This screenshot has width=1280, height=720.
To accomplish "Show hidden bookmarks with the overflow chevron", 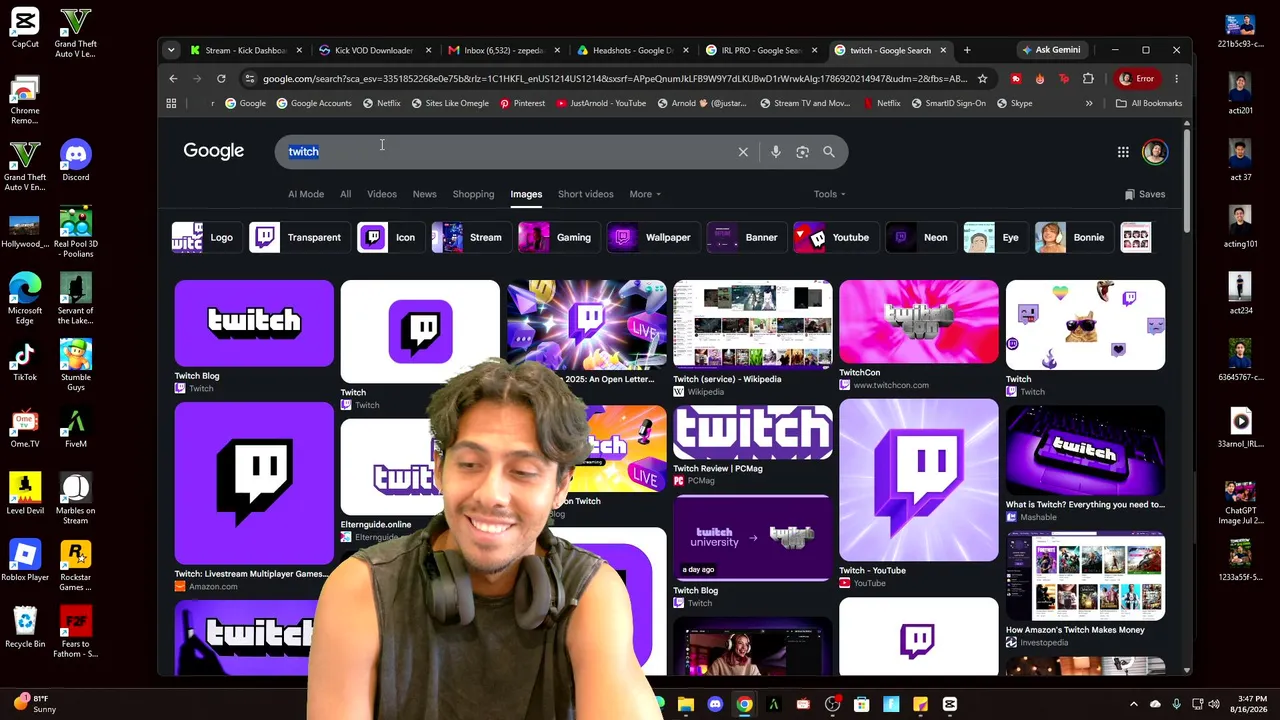I will click(x=1089, y=103).
